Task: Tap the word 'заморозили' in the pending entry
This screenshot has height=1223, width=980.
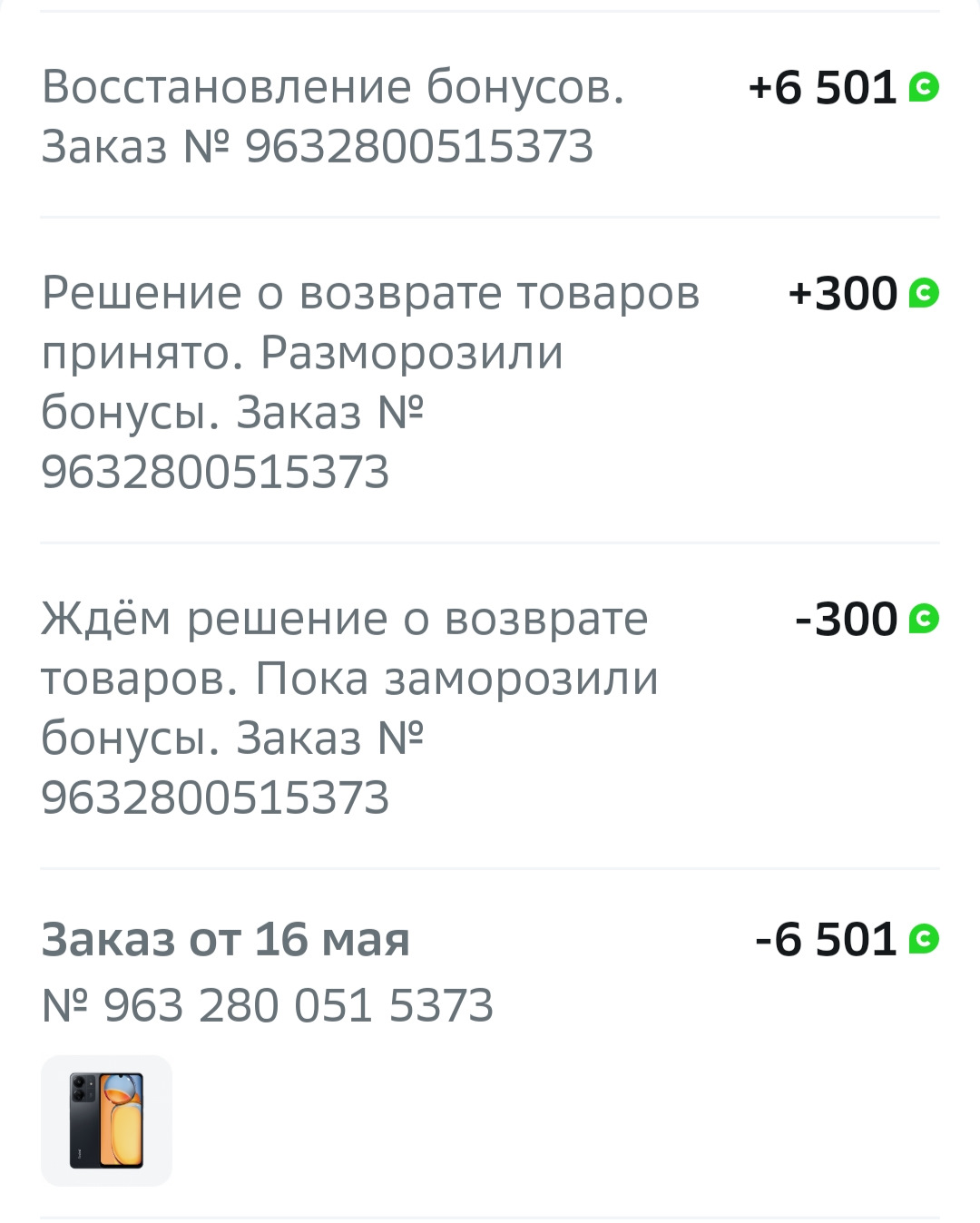Action: tap(522, 679)
